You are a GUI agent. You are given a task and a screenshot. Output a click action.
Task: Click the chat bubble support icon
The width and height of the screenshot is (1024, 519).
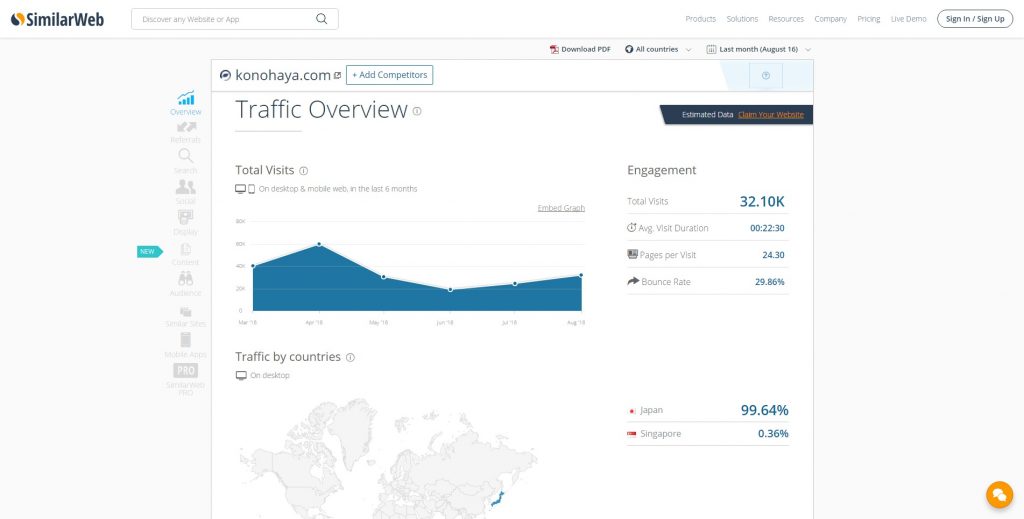click(x=999, y=495)
